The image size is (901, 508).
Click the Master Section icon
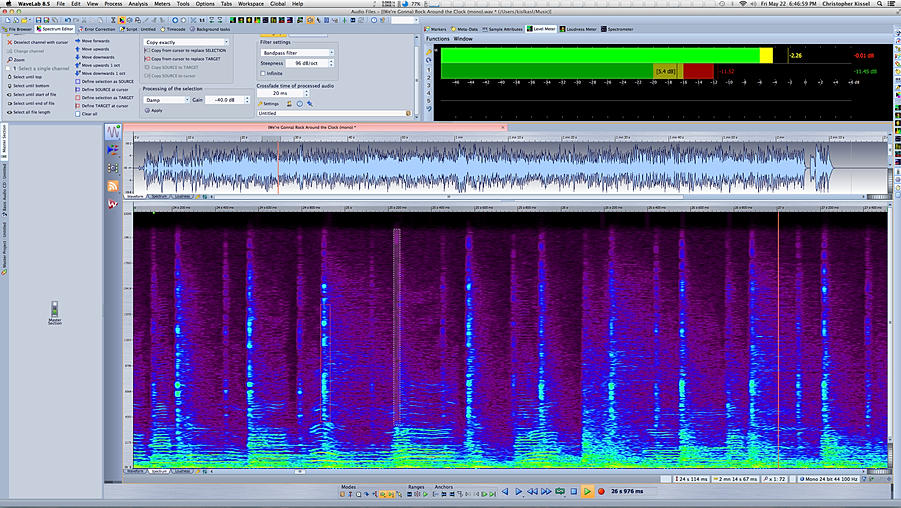pos(55,312)
